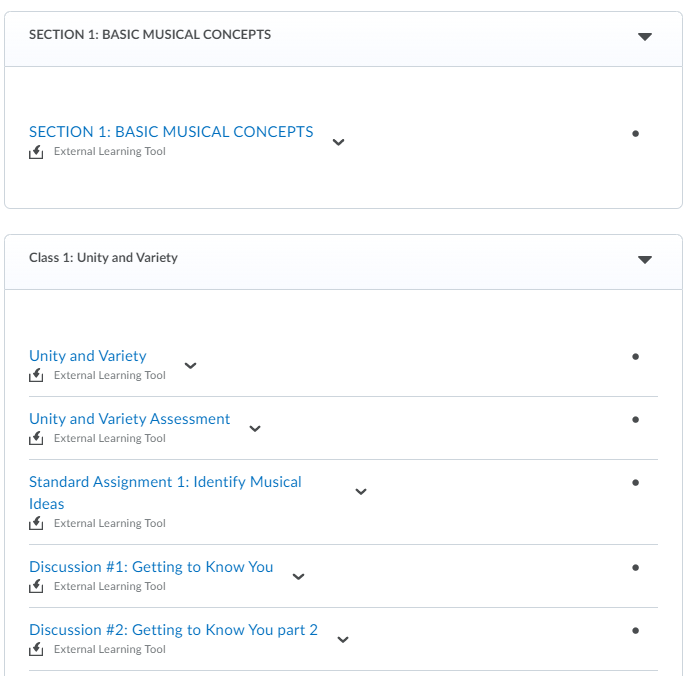Click External Learning Tool icon under SECTION 1 link
Screen dimensions: 688x676
[36, 152]
